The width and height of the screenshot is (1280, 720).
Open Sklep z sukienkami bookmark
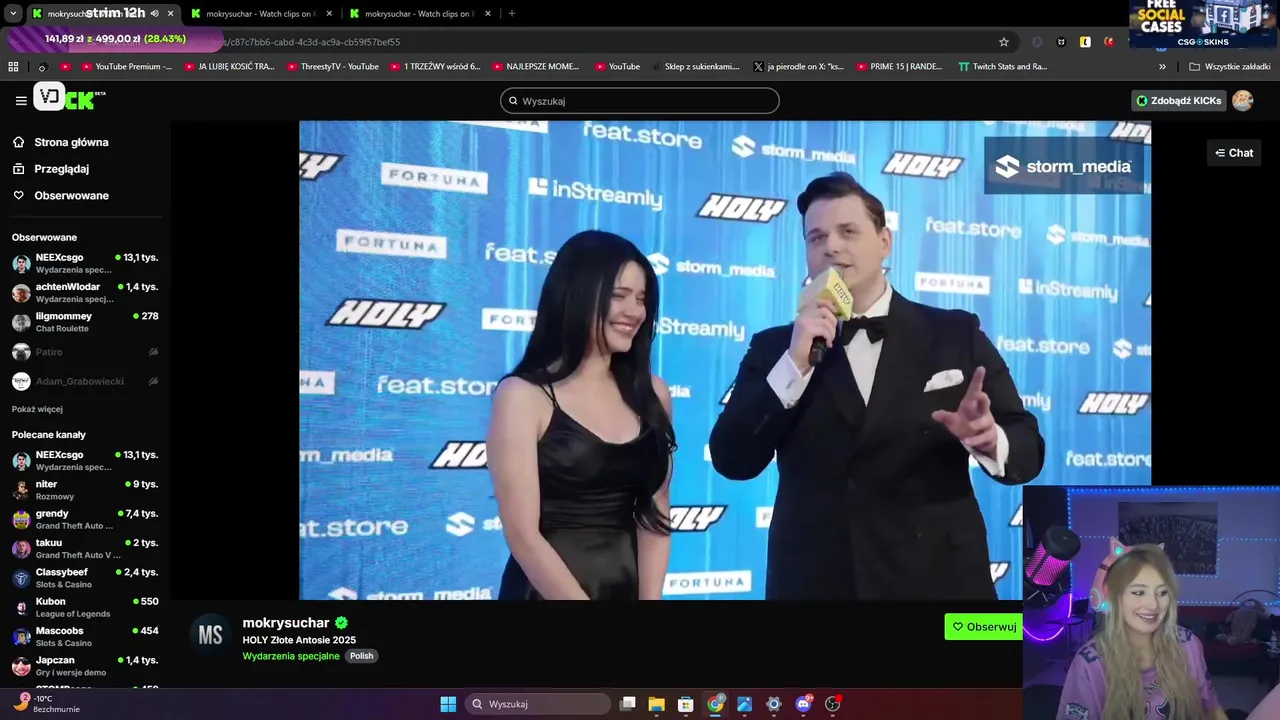[695, 67]
